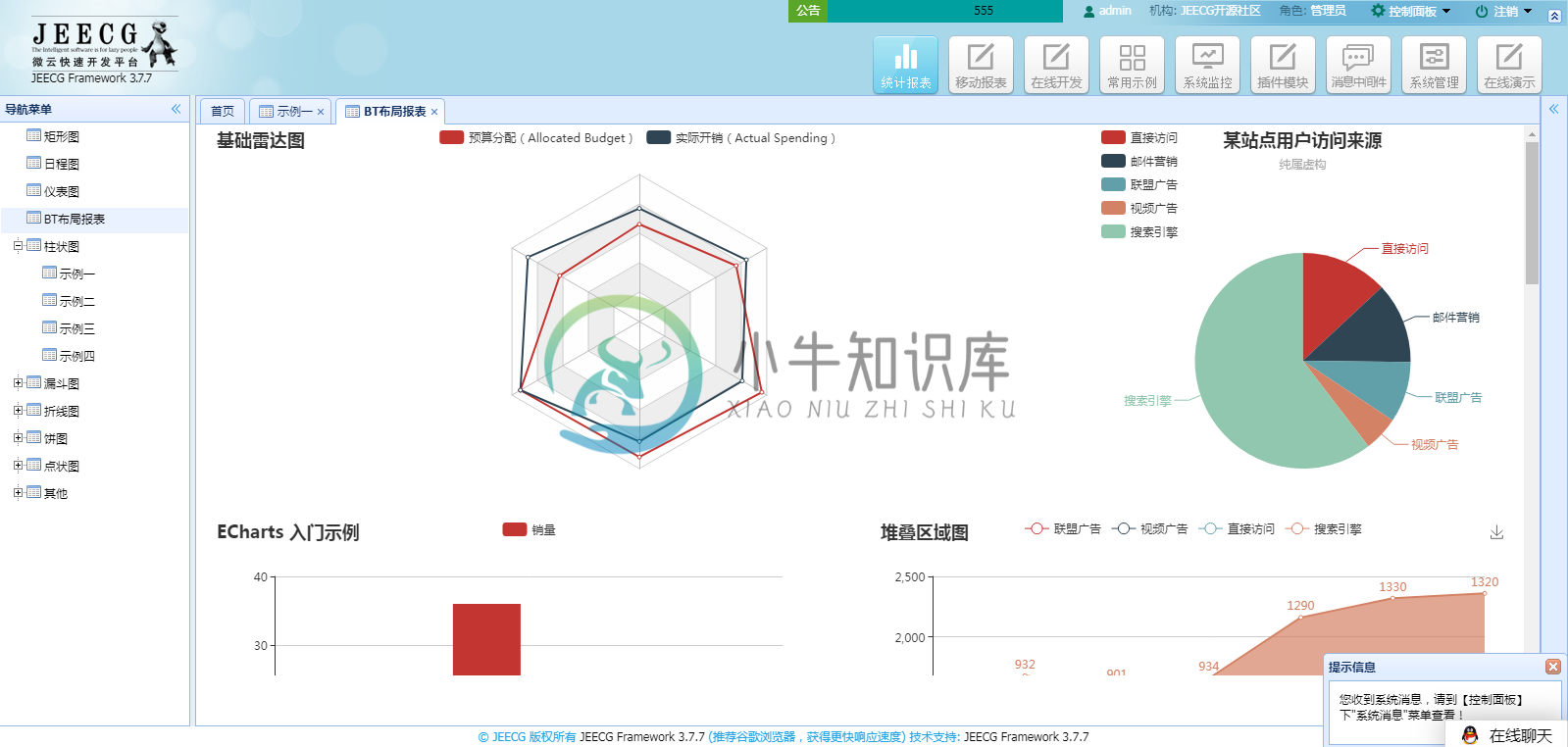Open the 注销 dropdown
This screenshot has width=1568, height=747.
click(1503, 12)
